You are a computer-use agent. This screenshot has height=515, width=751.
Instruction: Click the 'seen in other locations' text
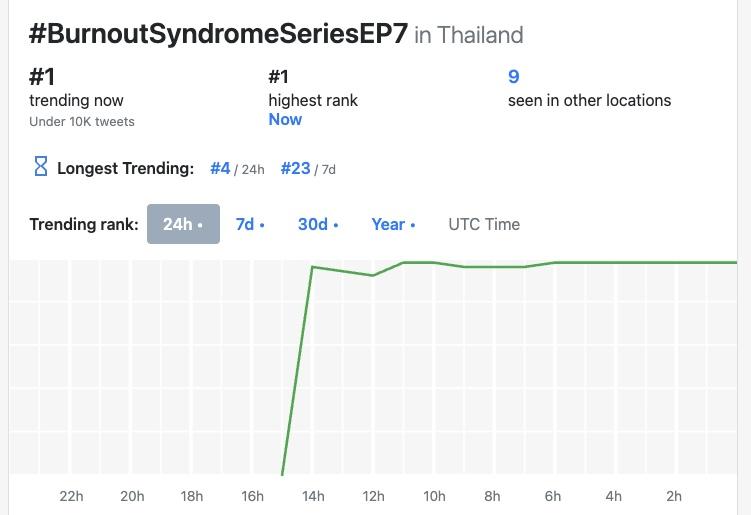coord(589,100)
